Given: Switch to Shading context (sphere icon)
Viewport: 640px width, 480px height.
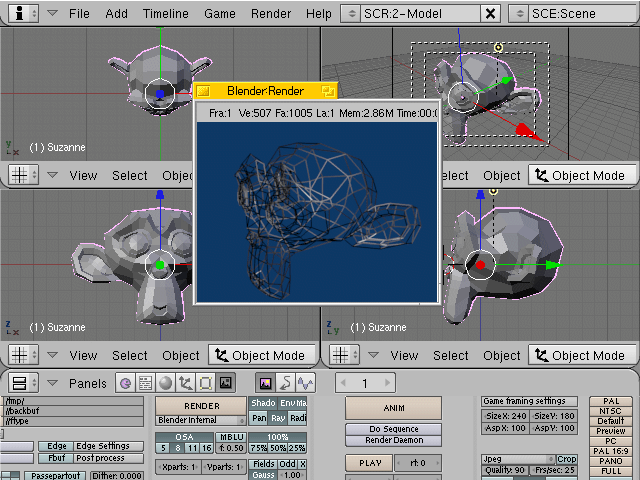Looking at the screenshot, I should coord(165,383).
